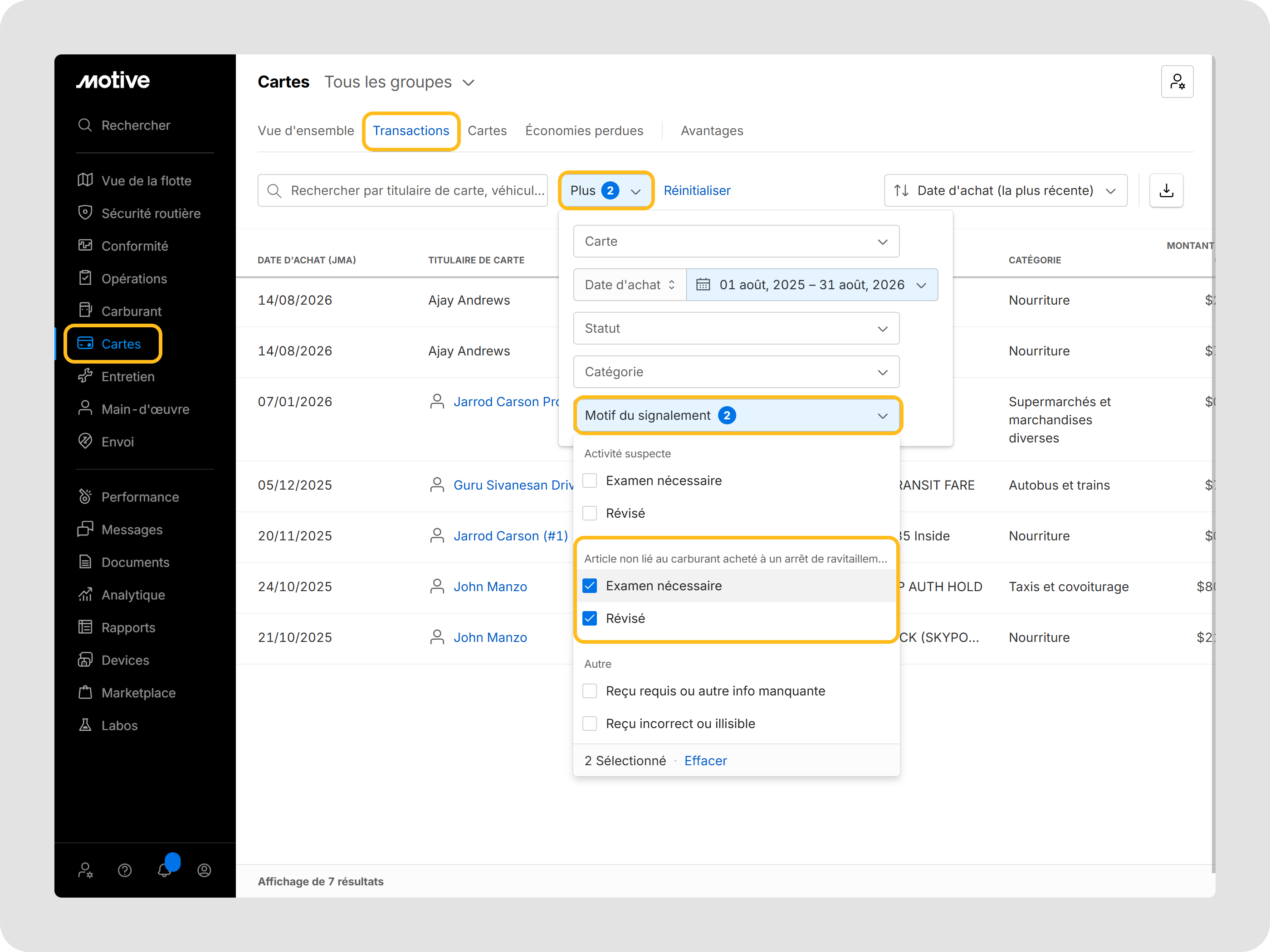Viewport: 1270px width, 952px height.
Task: Click the calendar icon in date range
Action: click(703, 285)
